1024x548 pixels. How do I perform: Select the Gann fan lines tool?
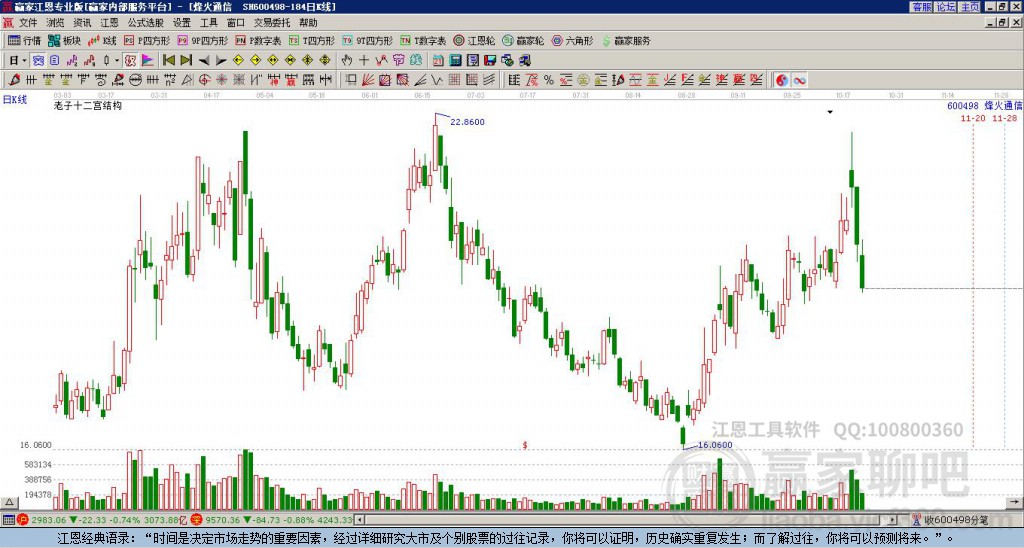(x=368, y=80)
